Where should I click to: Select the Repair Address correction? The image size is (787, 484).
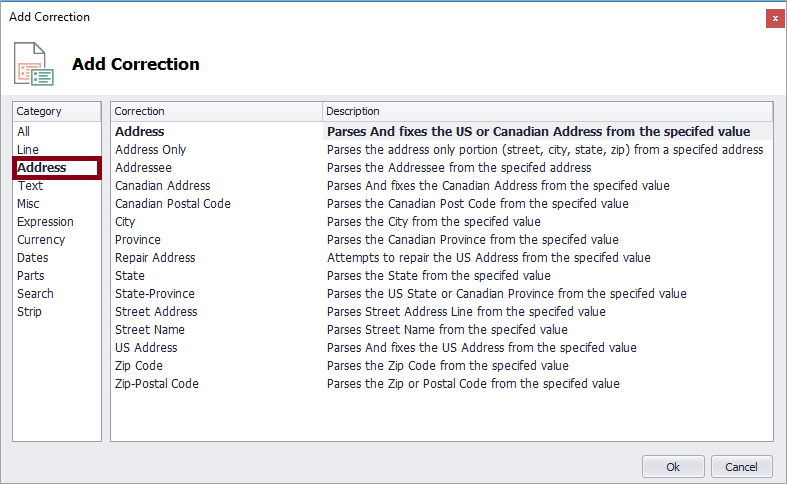click(x=155, y=258)
